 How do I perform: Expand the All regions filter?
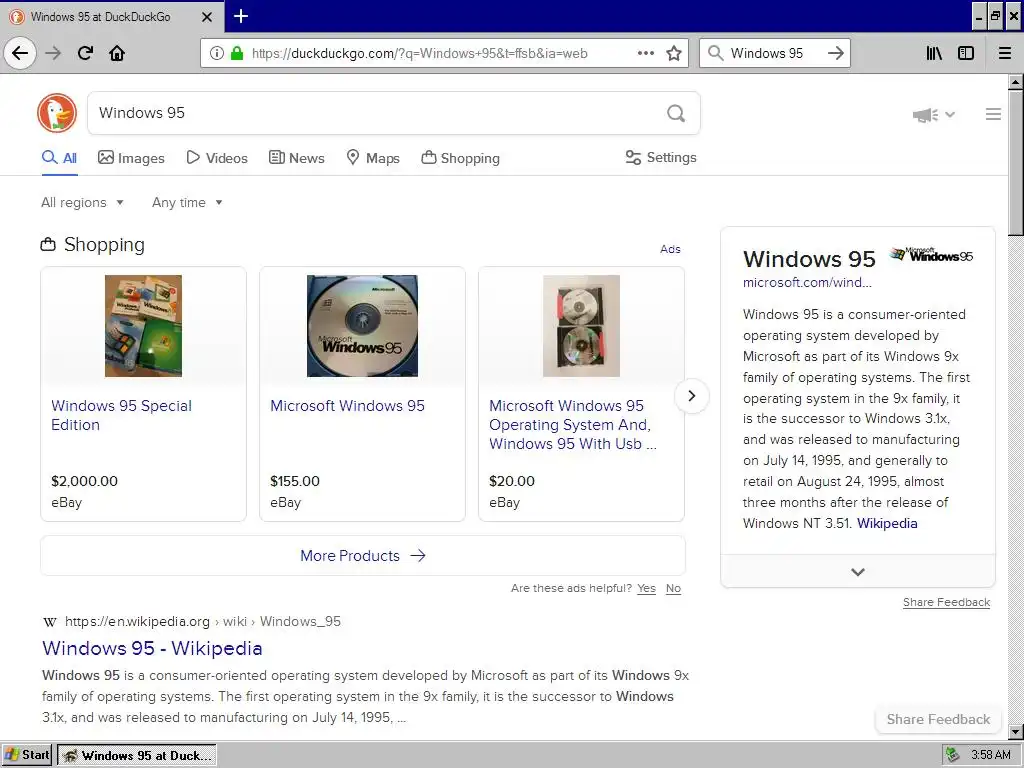tap(82, 202)
